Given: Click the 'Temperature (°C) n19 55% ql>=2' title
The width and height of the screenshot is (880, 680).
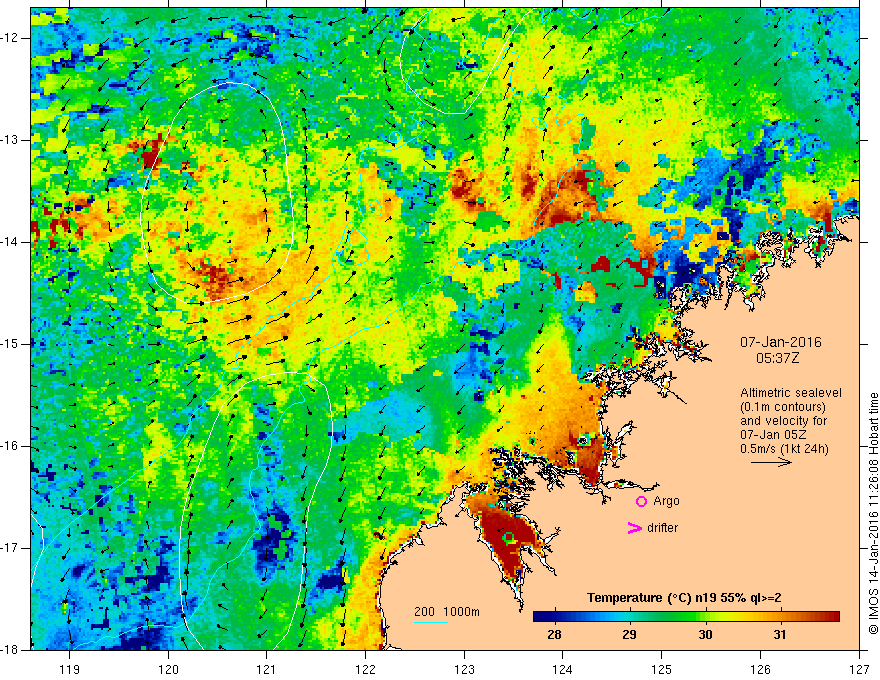Looking at the screenshot, I should click(x=684, y=598).
